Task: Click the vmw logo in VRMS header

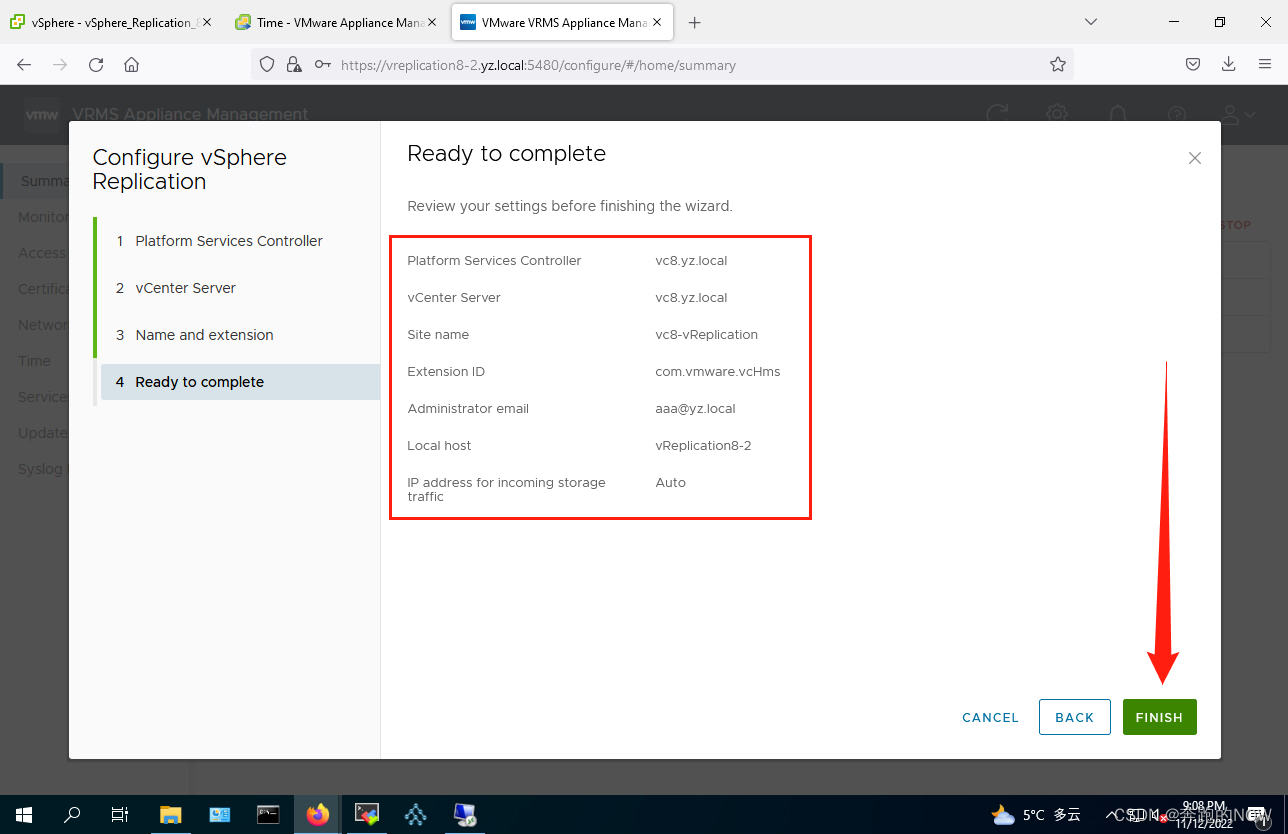Action: click(x=42, y=114)
